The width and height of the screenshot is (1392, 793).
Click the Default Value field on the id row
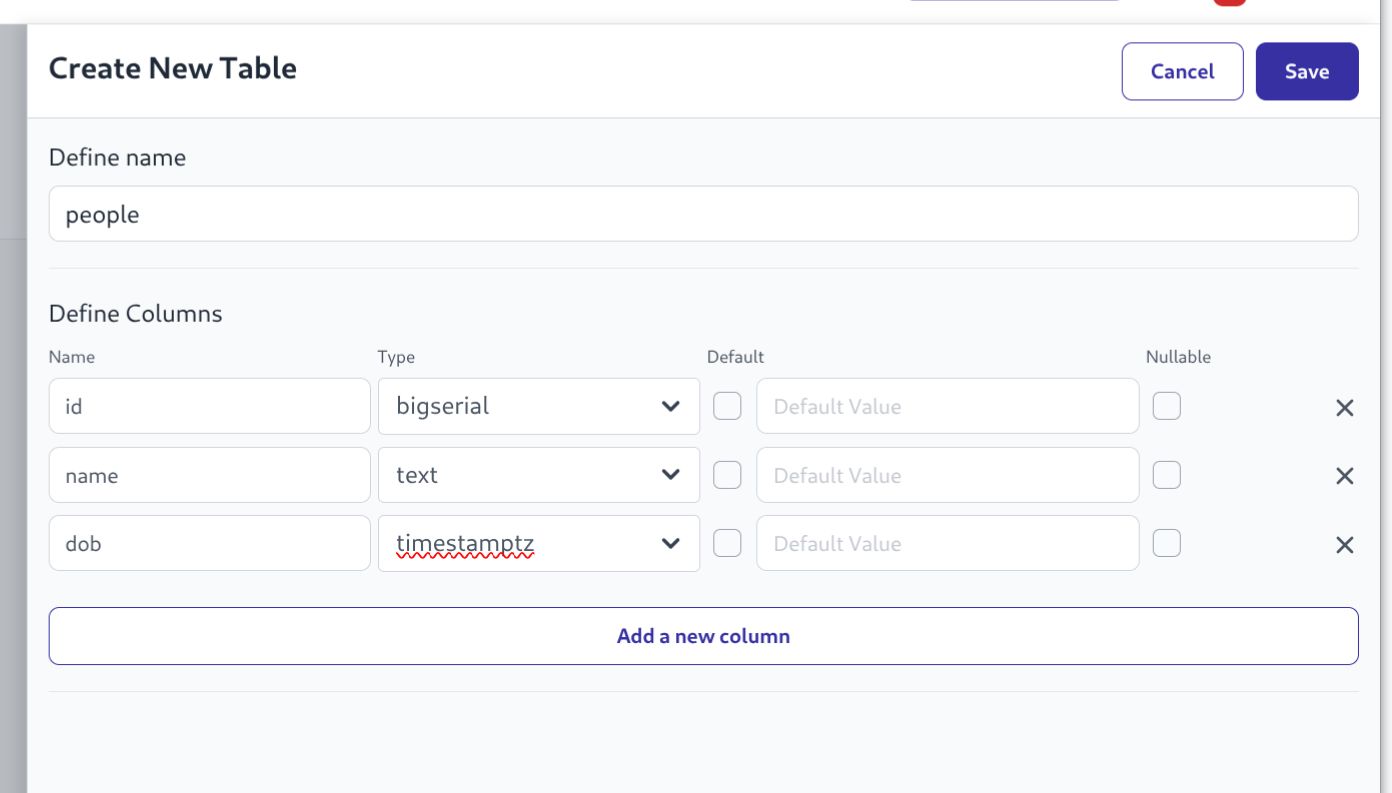tap(947, 405)
